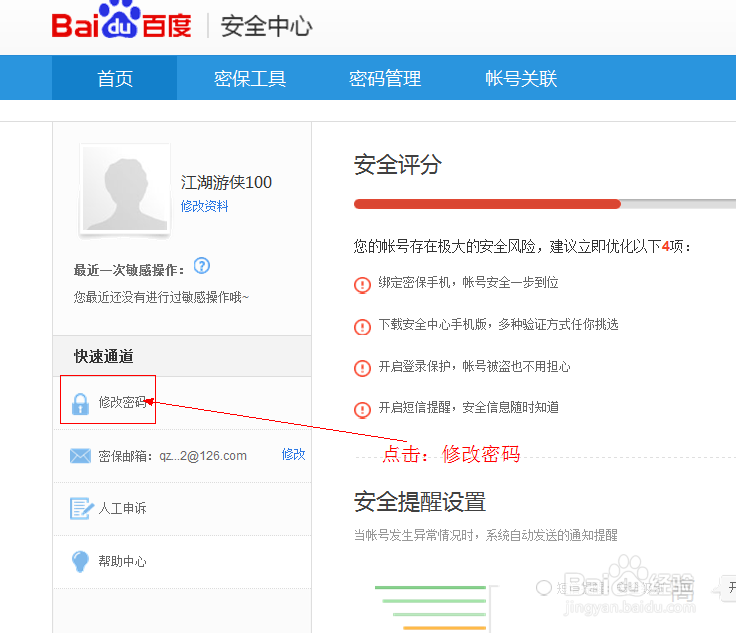This screenshot has height=633, width=736.
Task: Click the user avatar picture
Action: [125, 190]
